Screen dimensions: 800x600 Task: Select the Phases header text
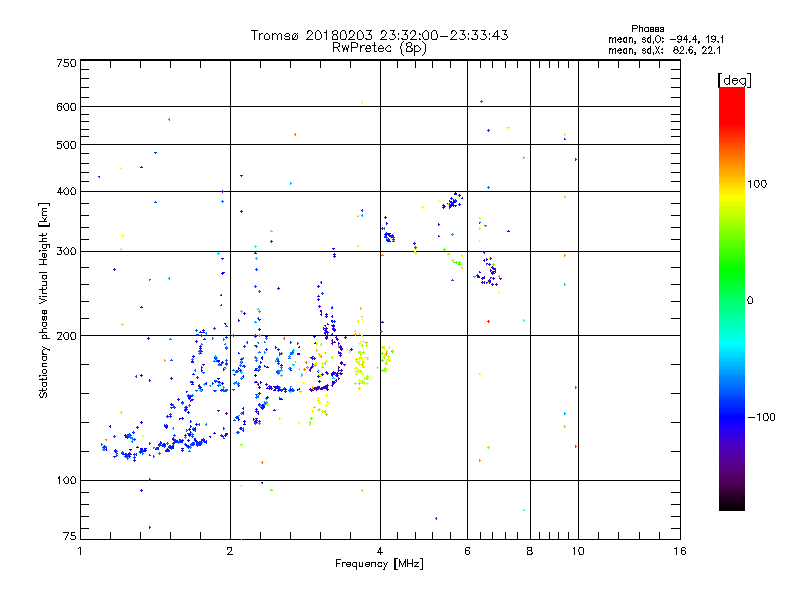(647, 29)
